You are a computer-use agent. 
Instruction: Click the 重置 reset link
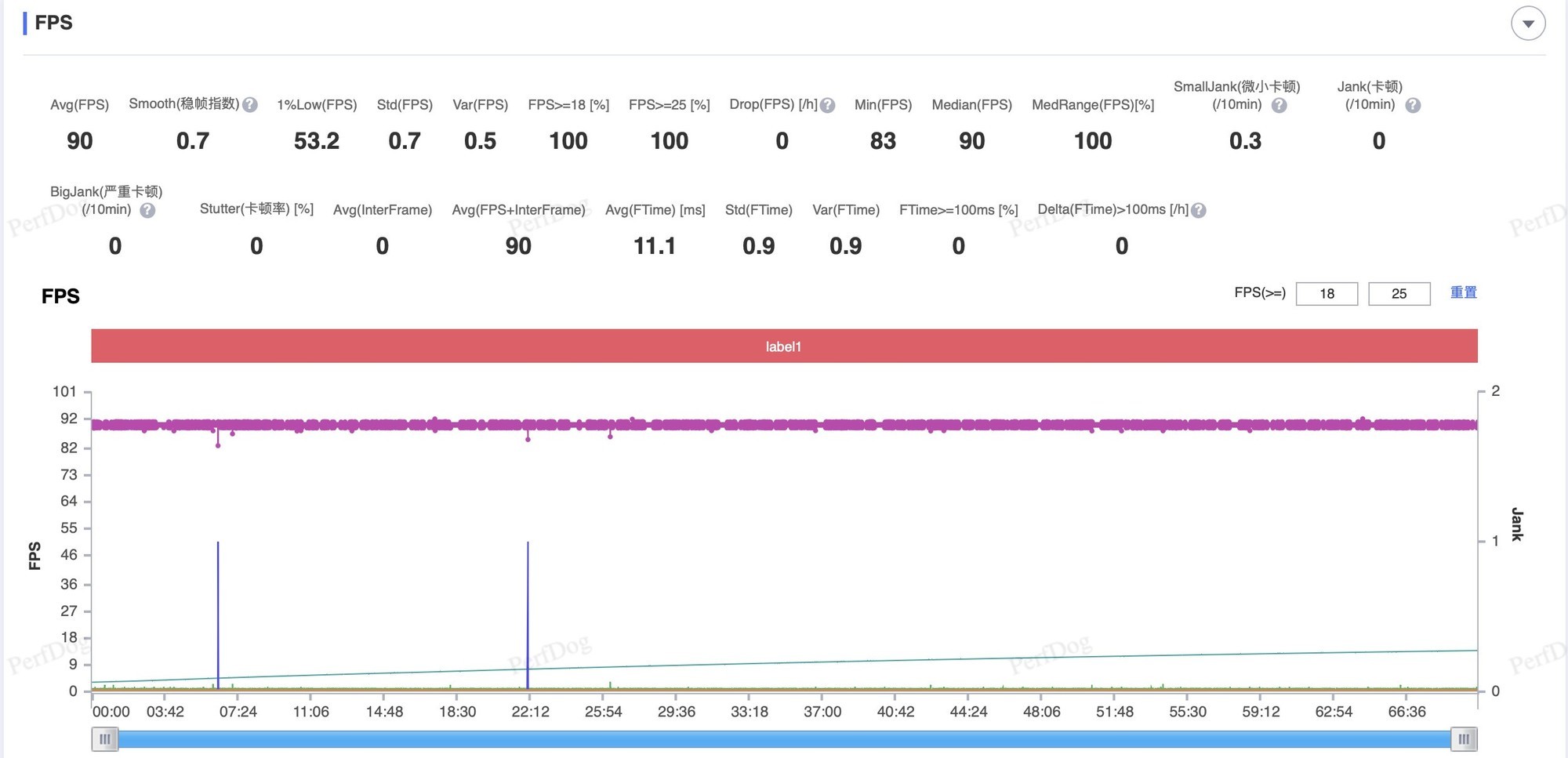[1463, 292]
